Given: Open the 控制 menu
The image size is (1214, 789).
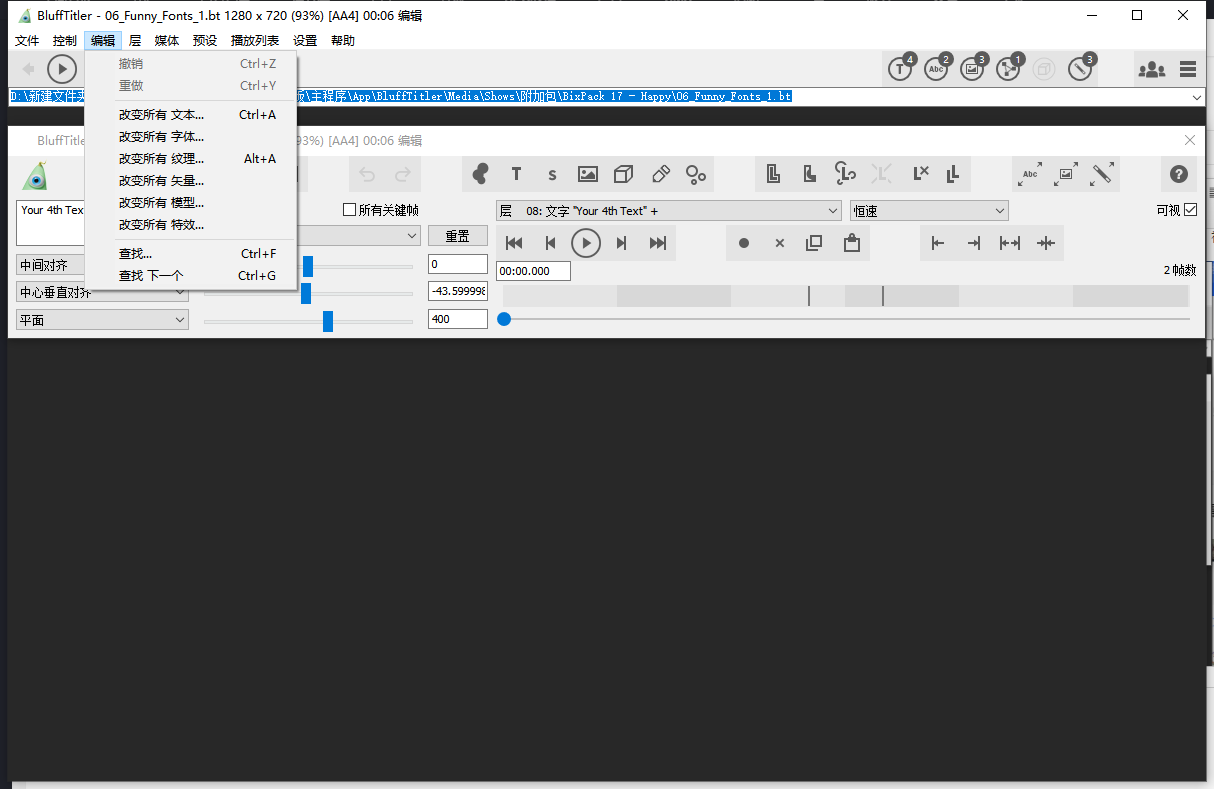Looking at the screenshot, I should pyautogui.click(x=65, y=41).
